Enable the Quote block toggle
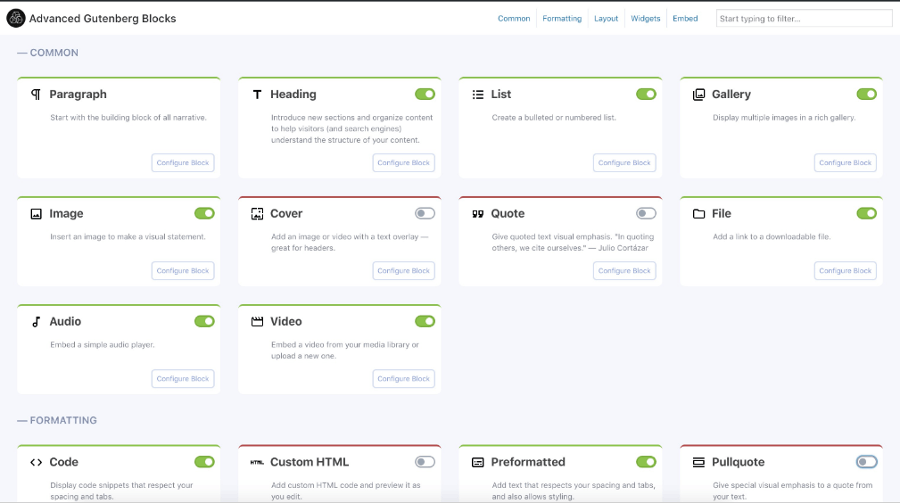900x503 pixels. 646,214
